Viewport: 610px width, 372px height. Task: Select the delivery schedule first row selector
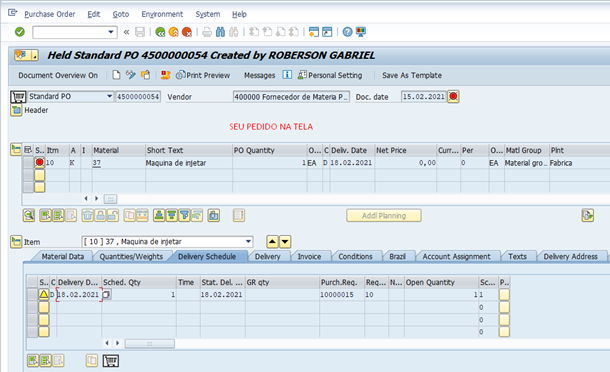(32, 295)
